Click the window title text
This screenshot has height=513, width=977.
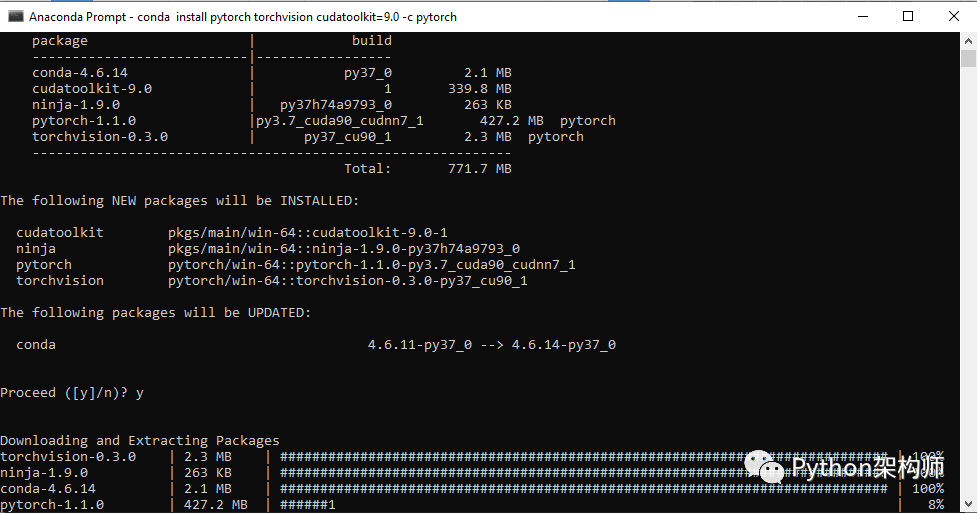[243, 17]
